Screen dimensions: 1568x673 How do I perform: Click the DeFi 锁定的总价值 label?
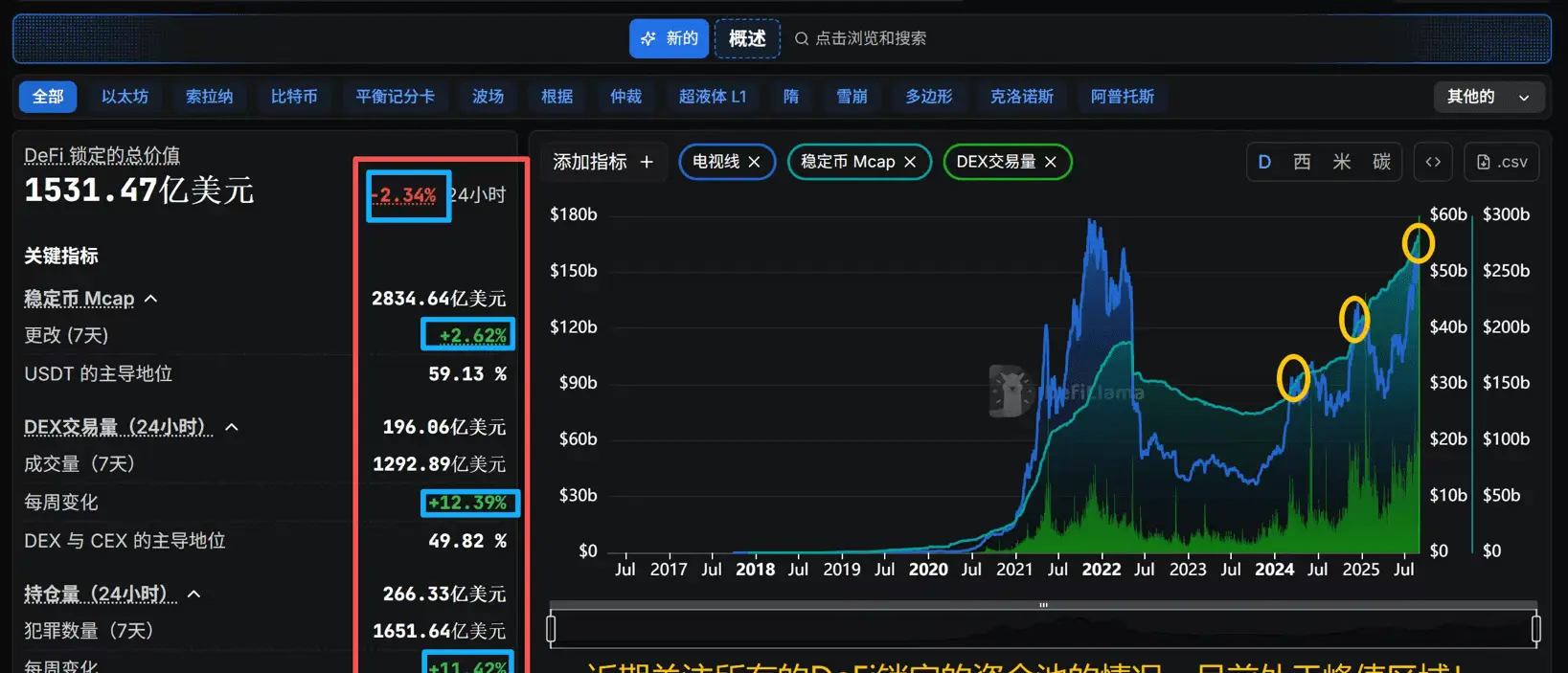pos(102,156)
